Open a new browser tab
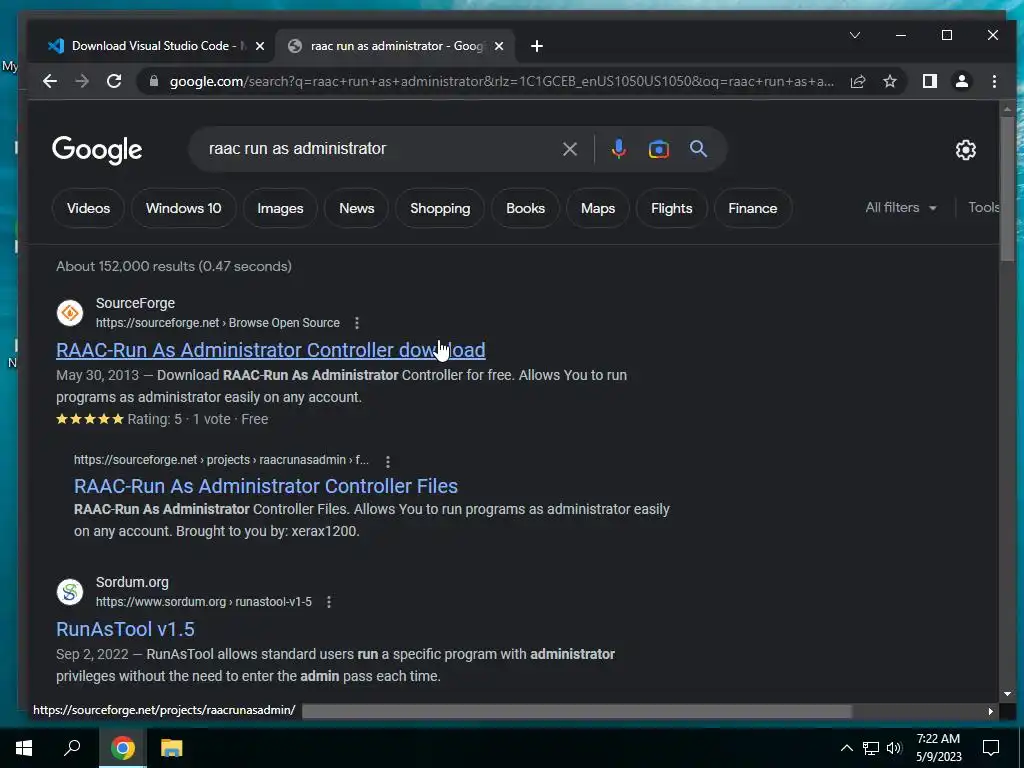 pos(537,46)
